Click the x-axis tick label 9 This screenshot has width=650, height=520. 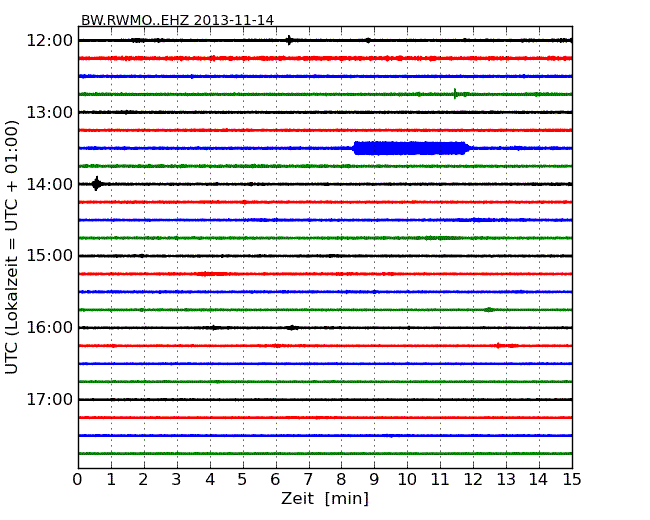click(374, 480)
